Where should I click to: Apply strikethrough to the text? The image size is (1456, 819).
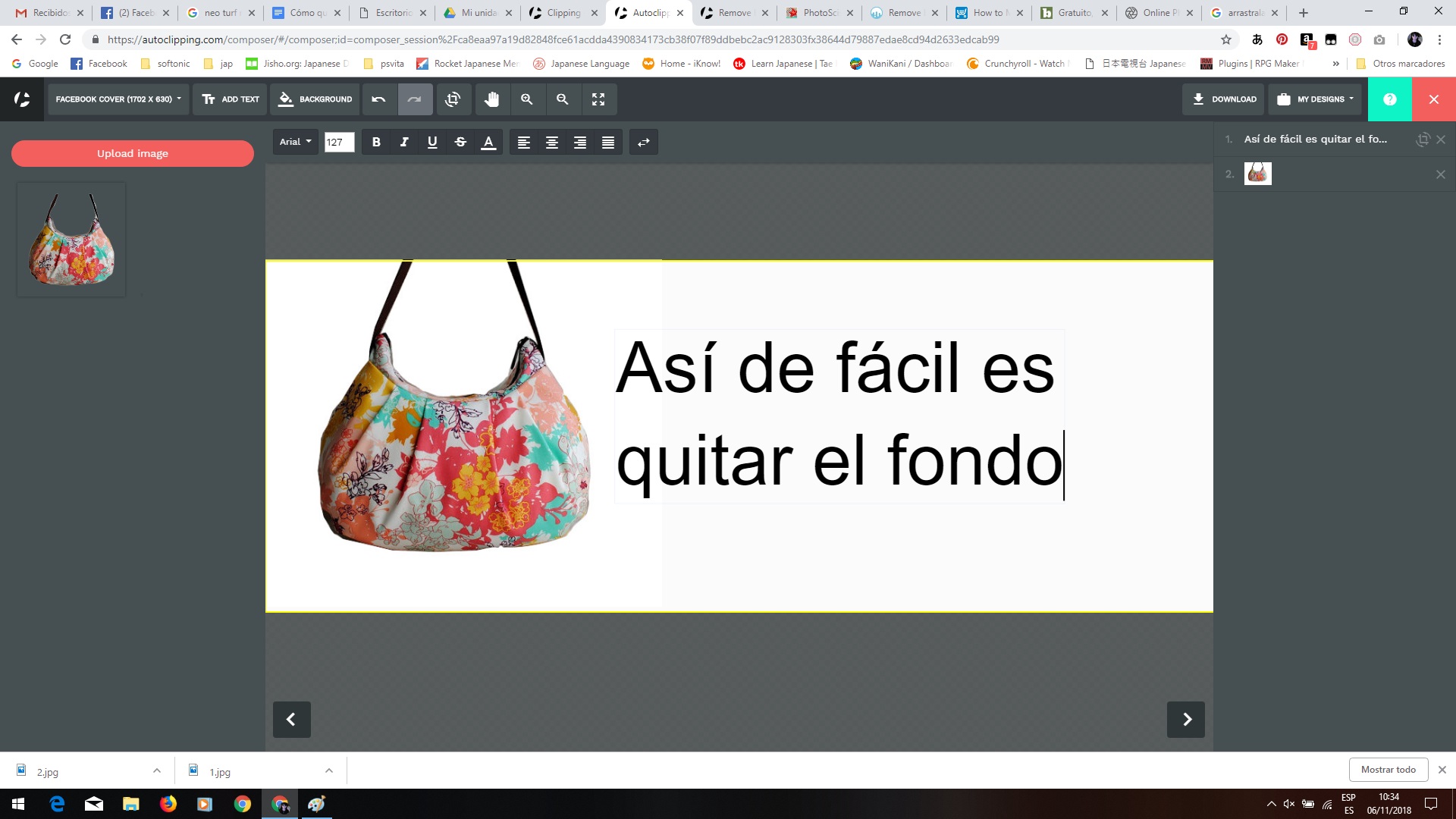460,142
